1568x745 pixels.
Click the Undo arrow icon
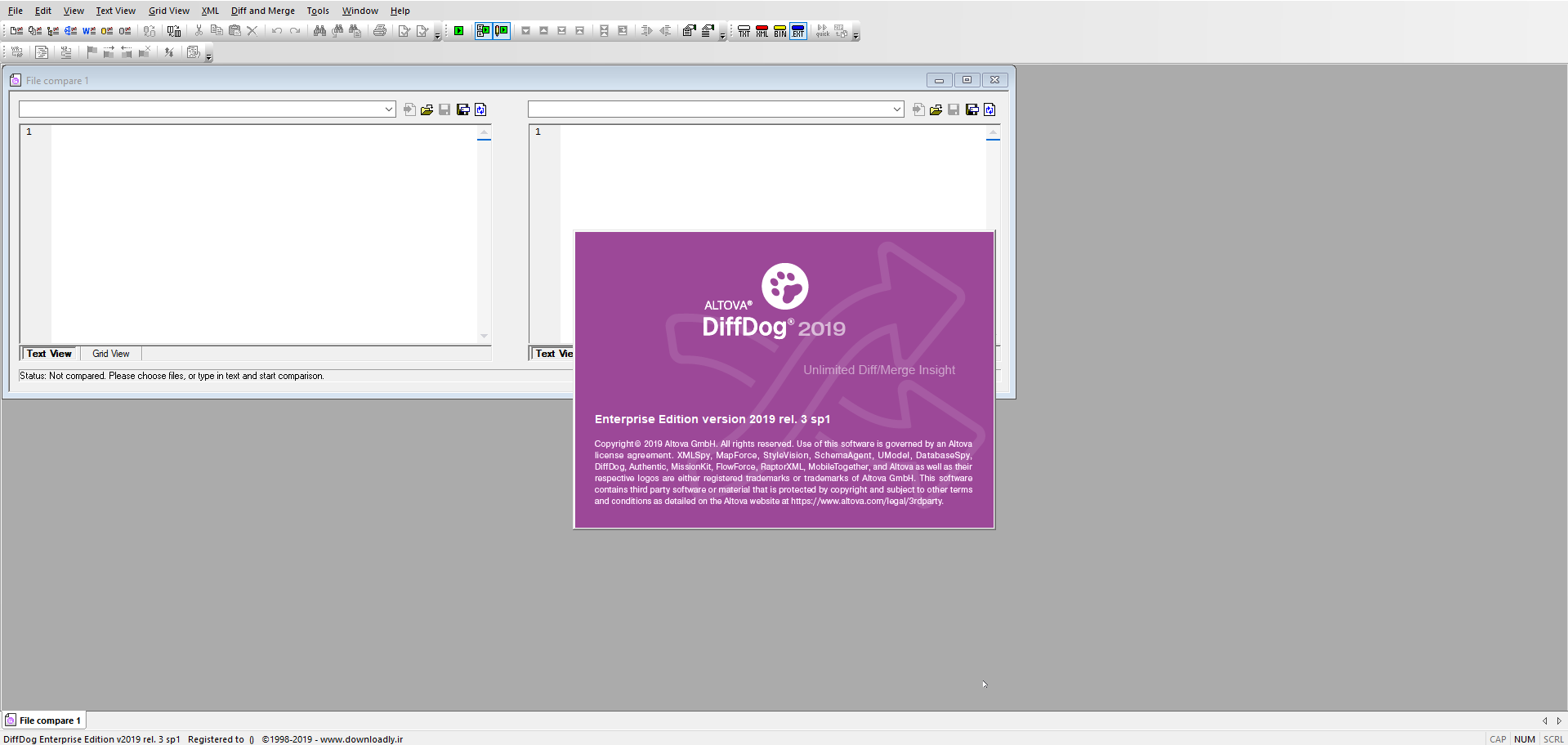point(277,31)
